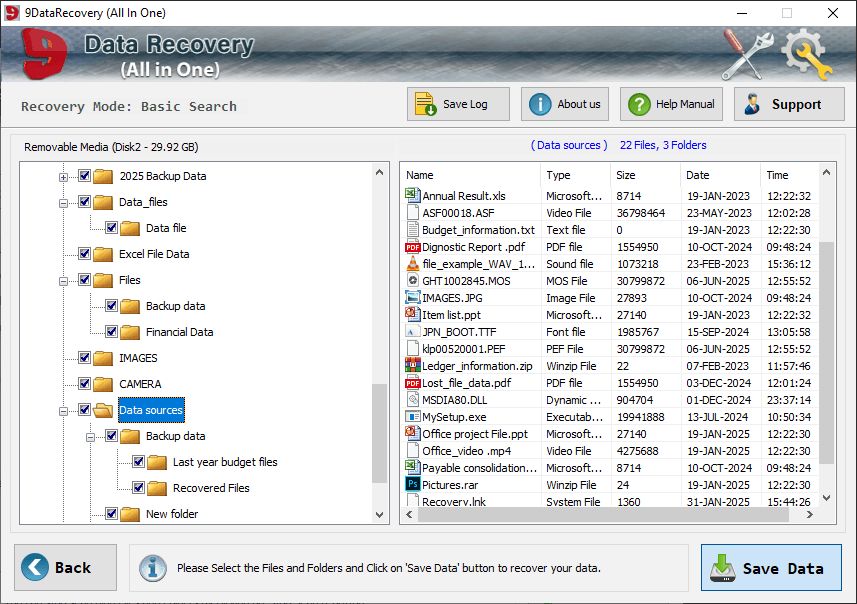Viewport: 857px width, 604px height.
Task: Uncheck the 2025 Backup Data checkbox
Action: 84,175
